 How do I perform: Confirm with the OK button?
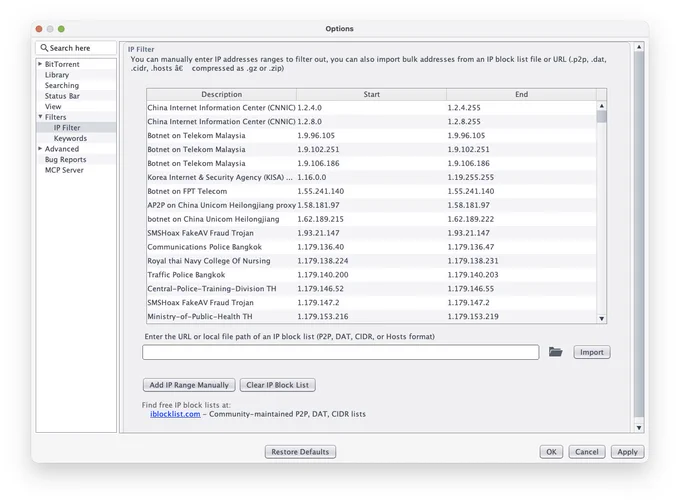551,452
